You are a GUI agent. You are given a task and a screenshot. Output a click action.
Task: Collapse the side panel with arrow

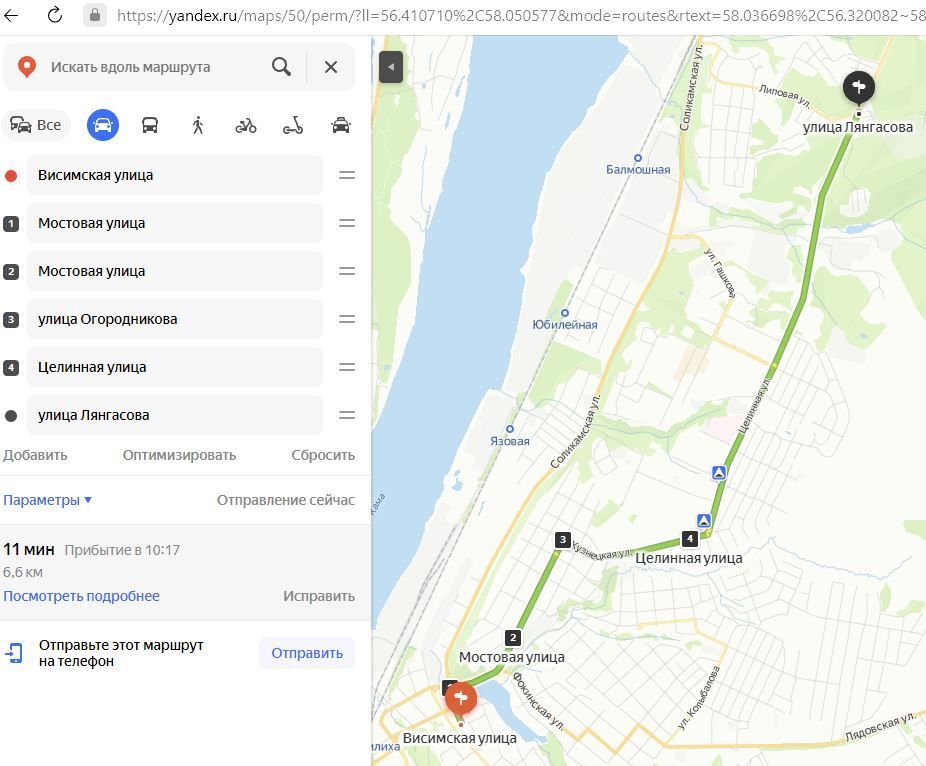click(391, 67)
